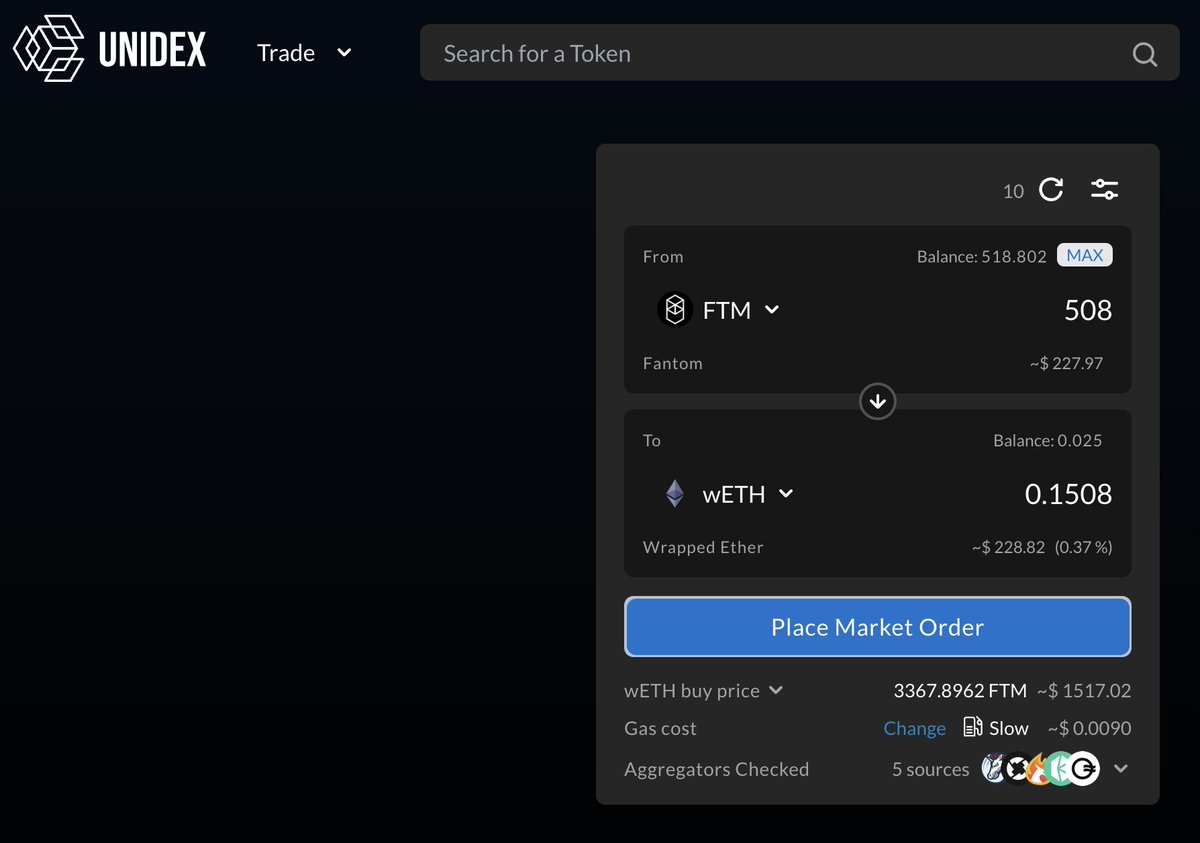This screenshot has width=1200, height=843.
Task: Click the Fantom network label
Action: pos(673,364)
